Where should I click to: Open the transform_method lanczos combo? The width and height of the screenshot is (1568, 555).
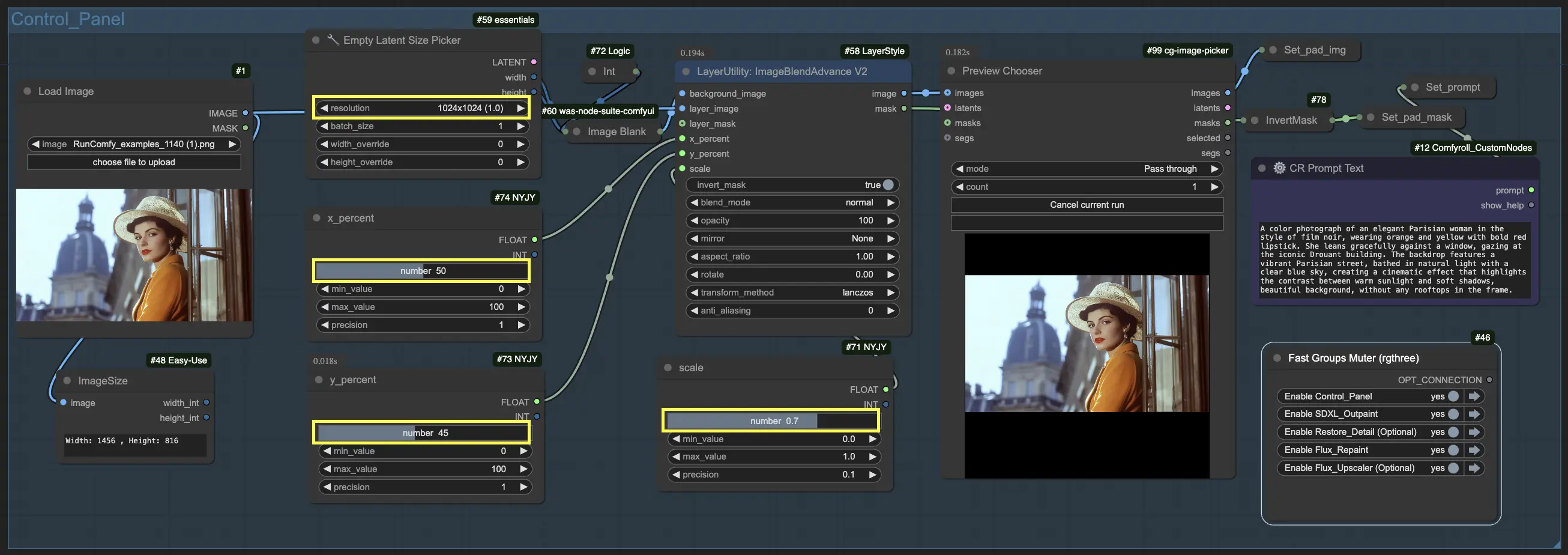(792, 293)
